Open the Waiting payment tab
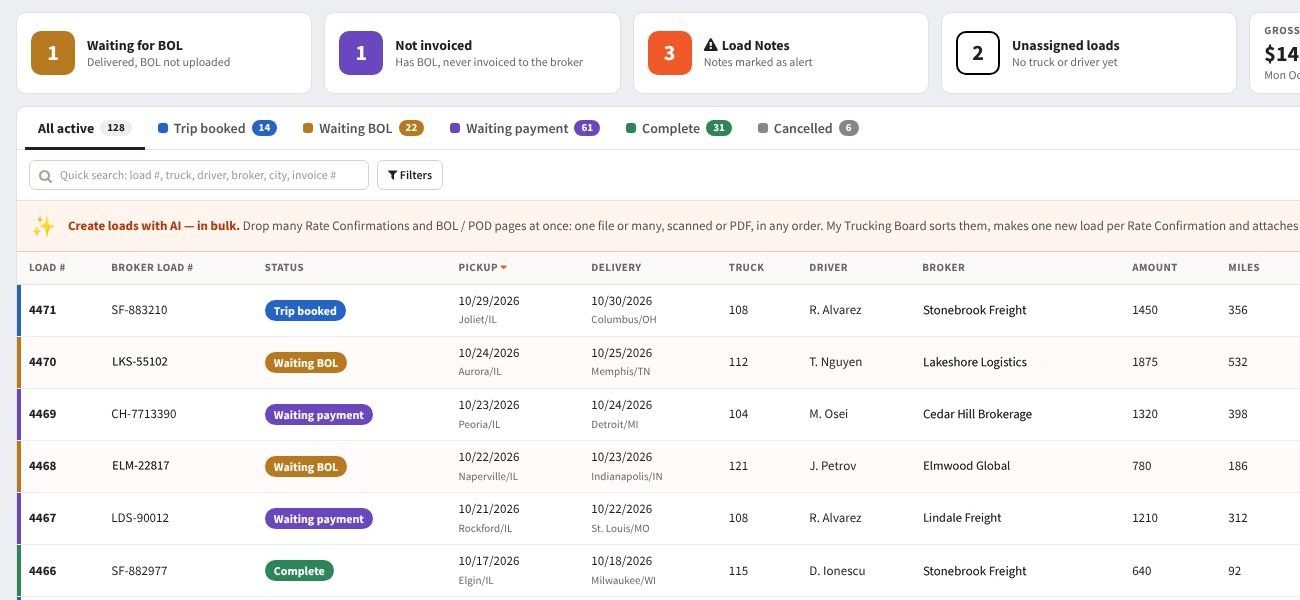Image resolution: width=1300 pixels, height=600 pixels. (x=525, y=128)
